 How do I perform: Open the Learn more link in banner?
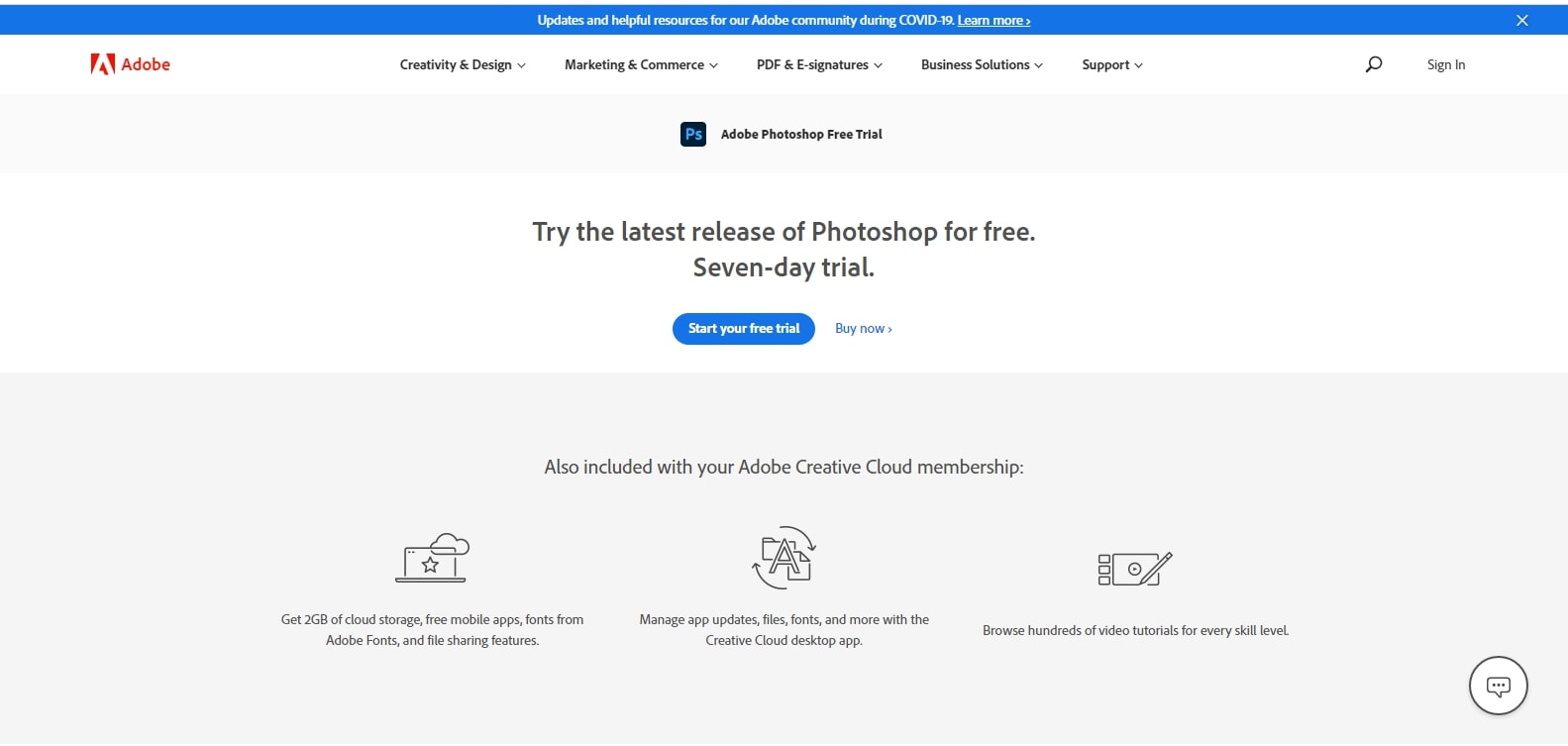[993, 20]
